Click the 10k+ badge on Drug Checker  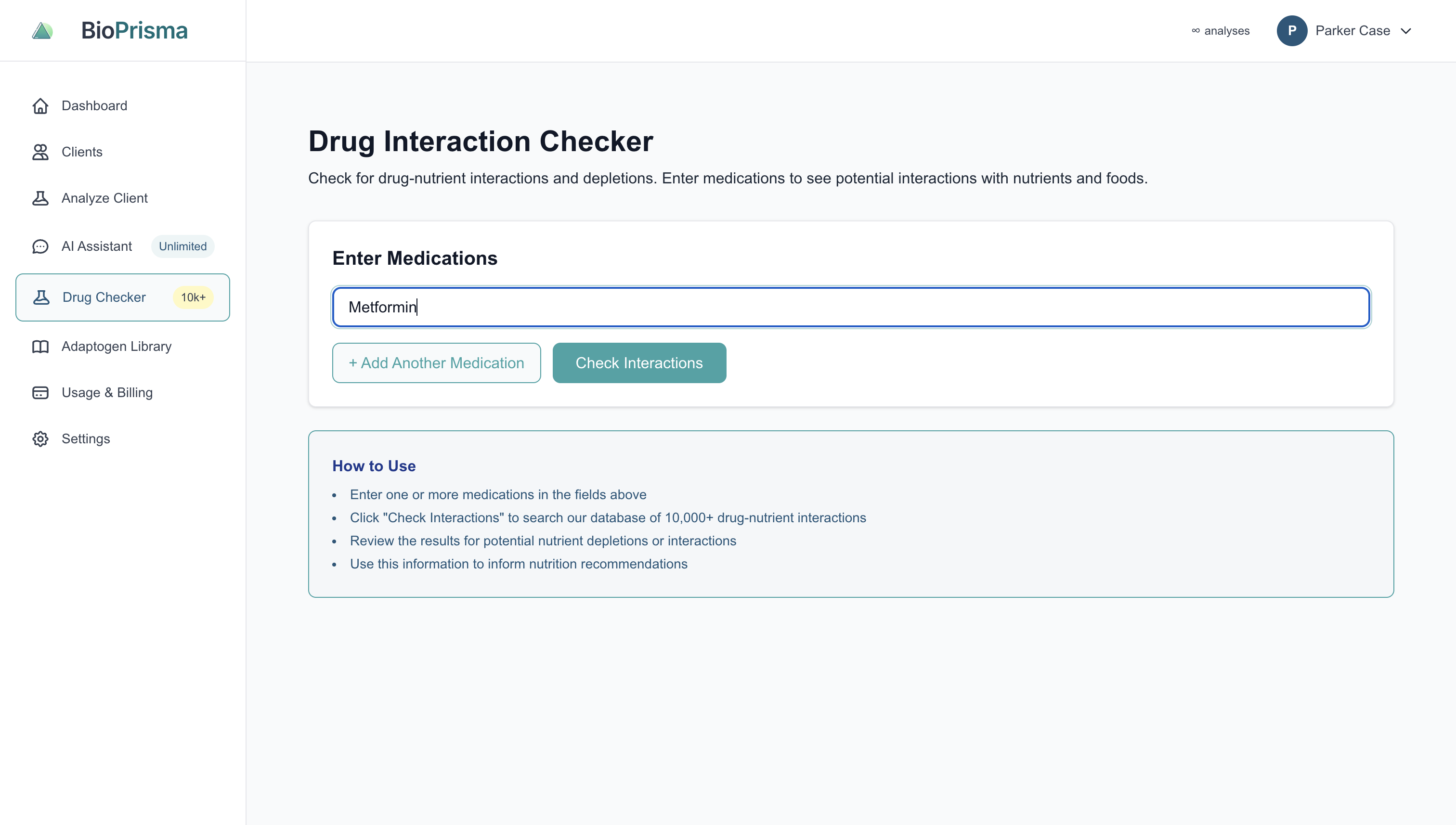193,297
